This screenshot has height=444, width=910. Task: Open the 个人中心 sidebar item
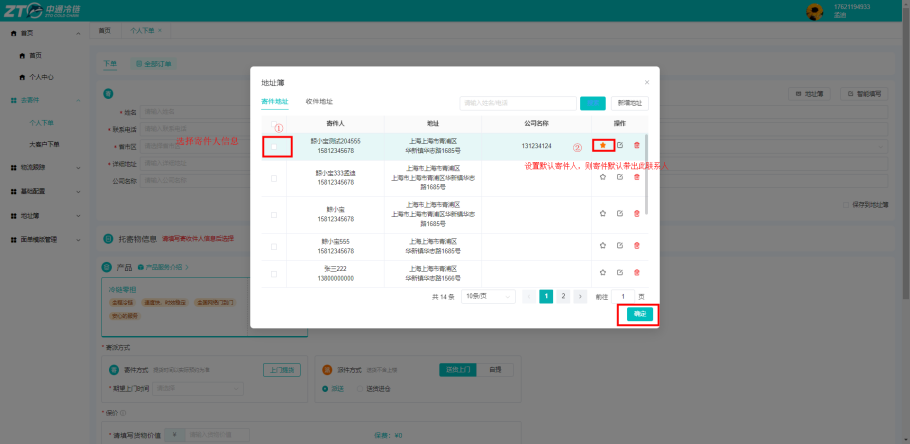click(x=42, y=77)
